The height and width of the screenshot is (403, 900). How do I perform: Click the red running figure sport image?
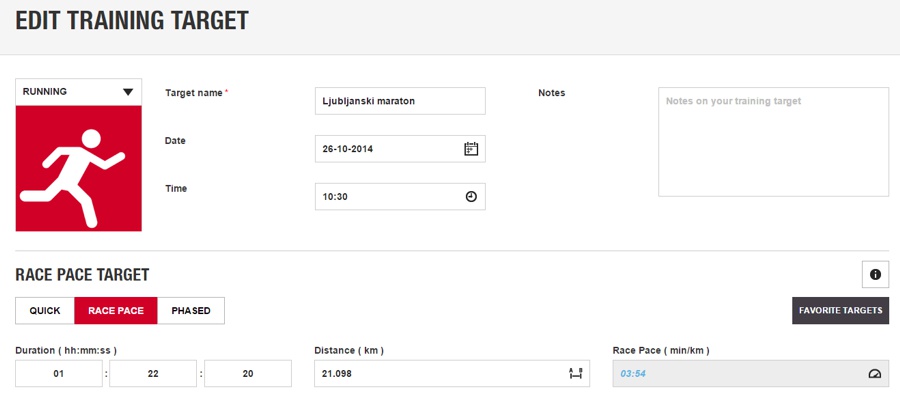pyautogui.click(x=79, y=168)
